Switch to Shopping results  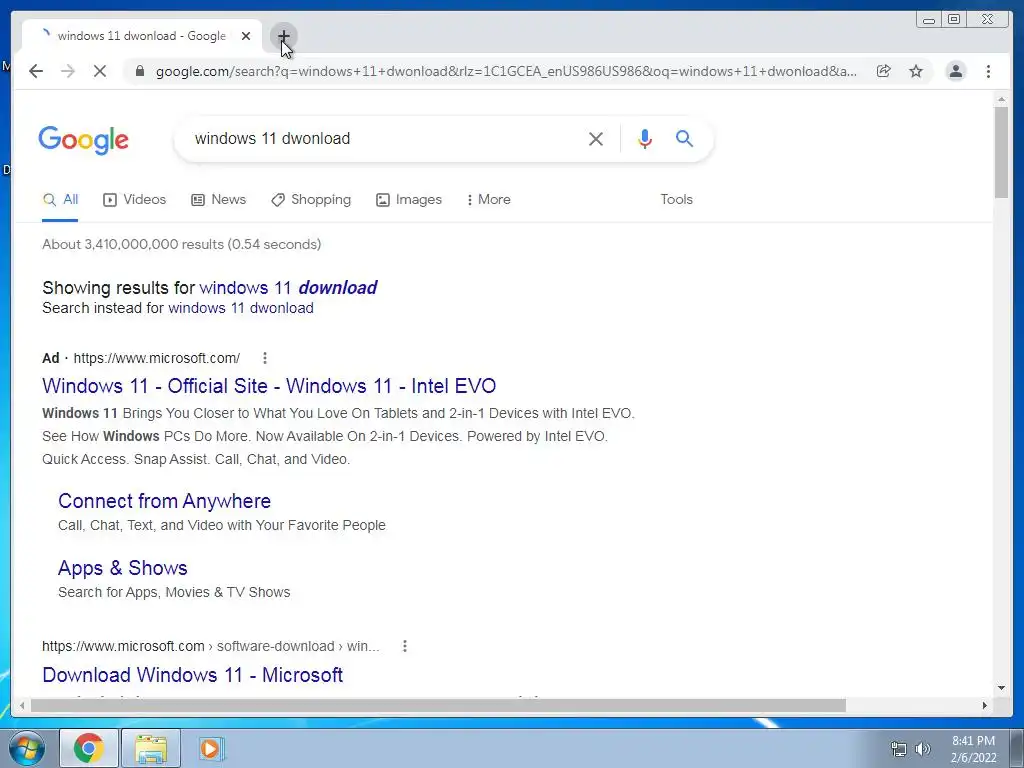pyautogui.click(x=311, y=200)
